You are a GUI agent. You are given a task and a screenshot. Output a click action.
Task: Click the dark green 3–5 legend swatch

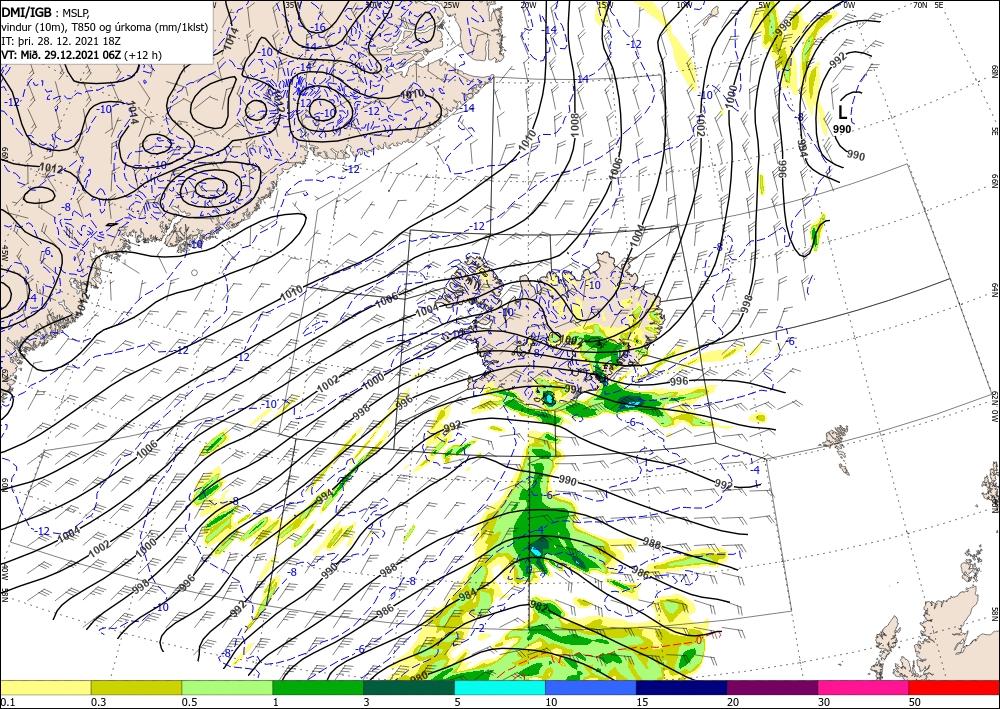[x=409, y=687]
